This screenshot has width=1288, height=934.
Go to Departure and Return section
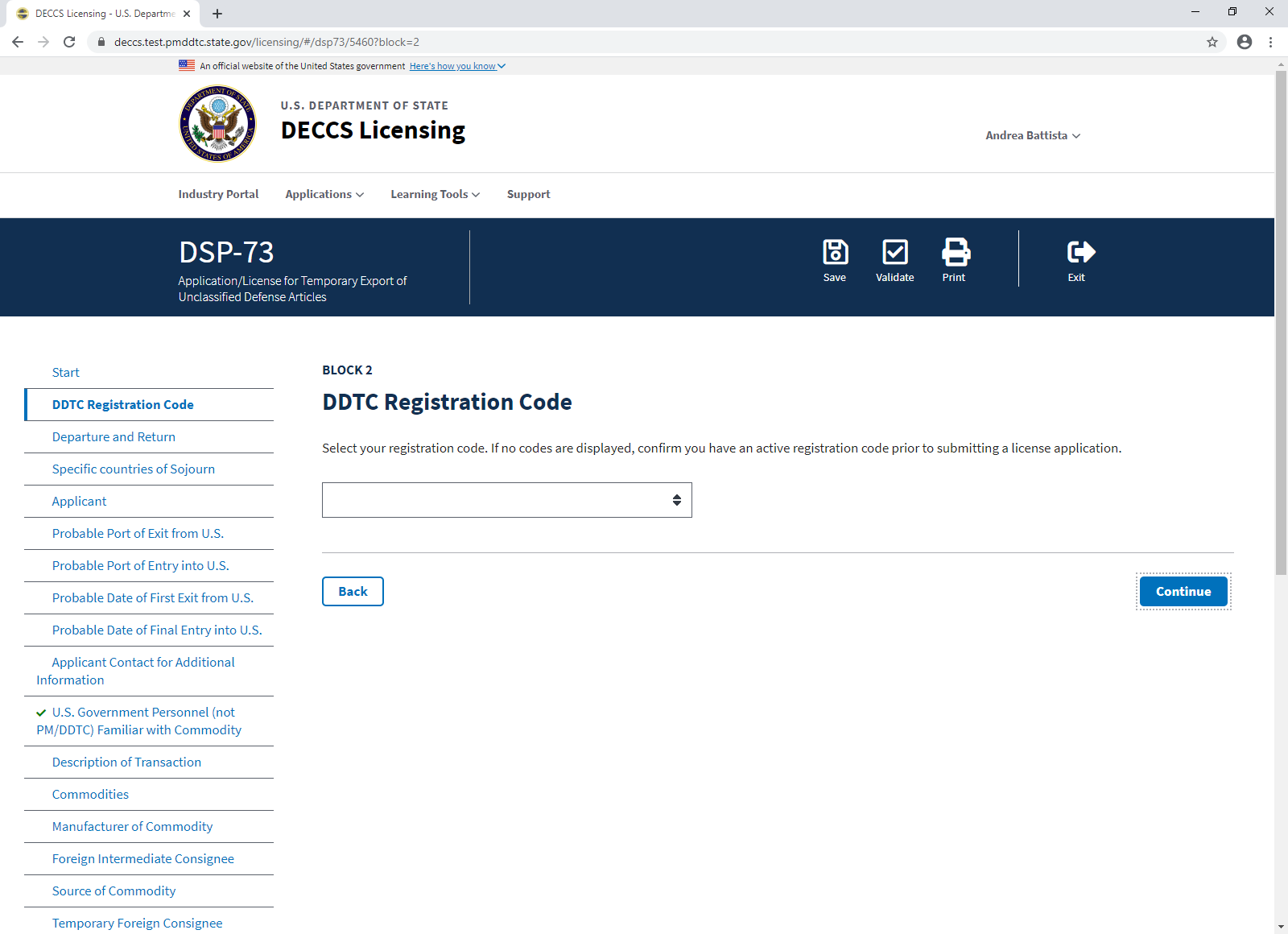pyautogui.click(x=114, y=436)
